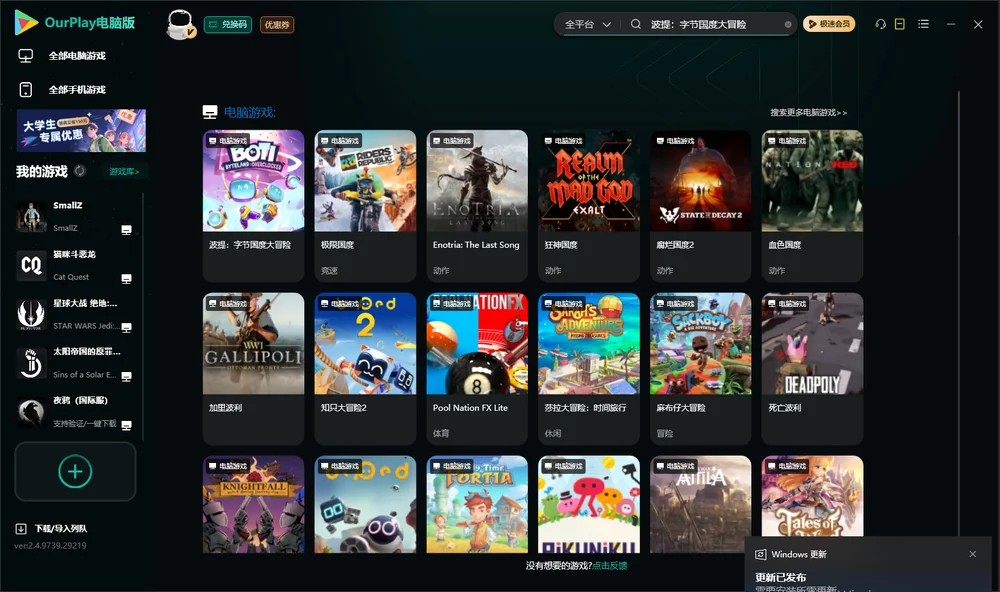The image size is (1000, 592).
Task: Open 莎拉大冒险：时间旅行 card
Action: click(589, 368)
